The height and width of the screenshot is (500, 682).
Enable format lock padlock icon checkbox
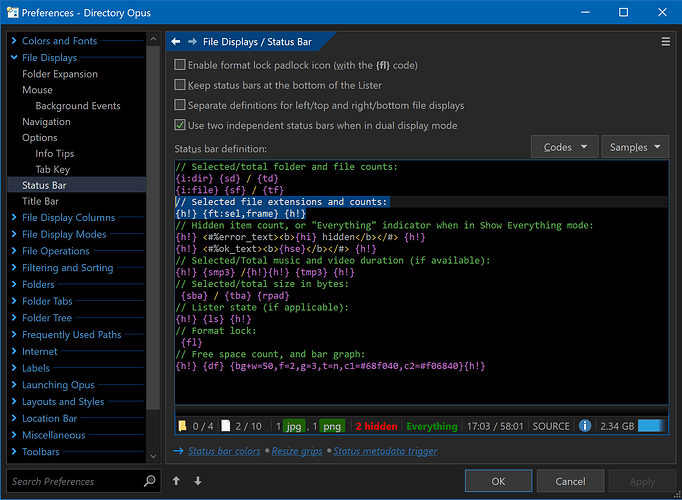180,65
